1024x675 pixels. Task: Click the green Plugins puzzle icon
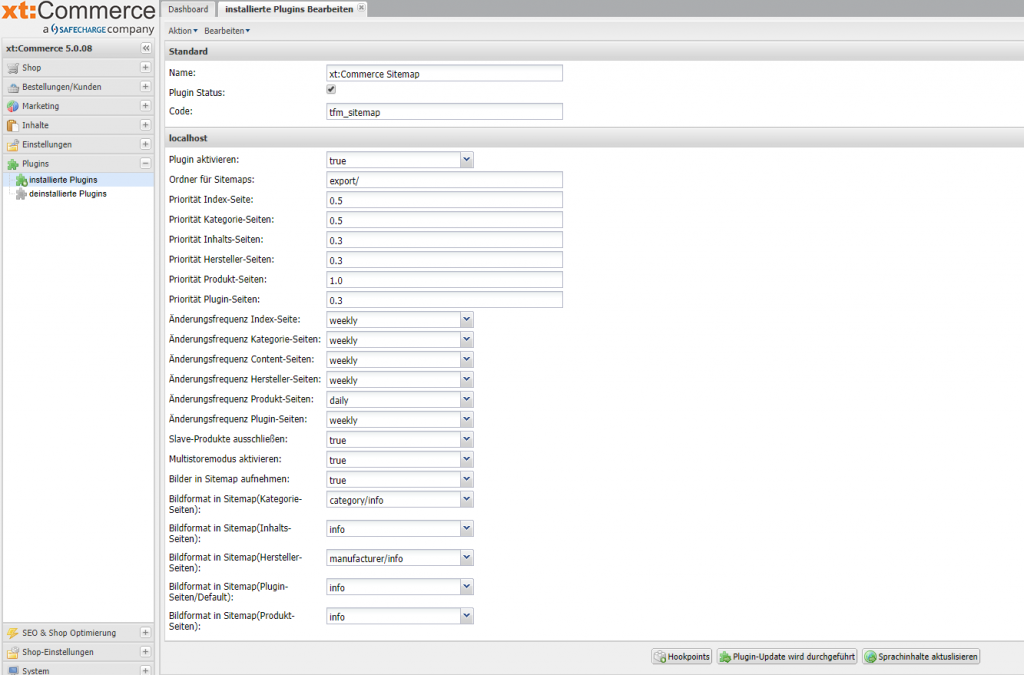pyautogui.click(x=13, y=163)
